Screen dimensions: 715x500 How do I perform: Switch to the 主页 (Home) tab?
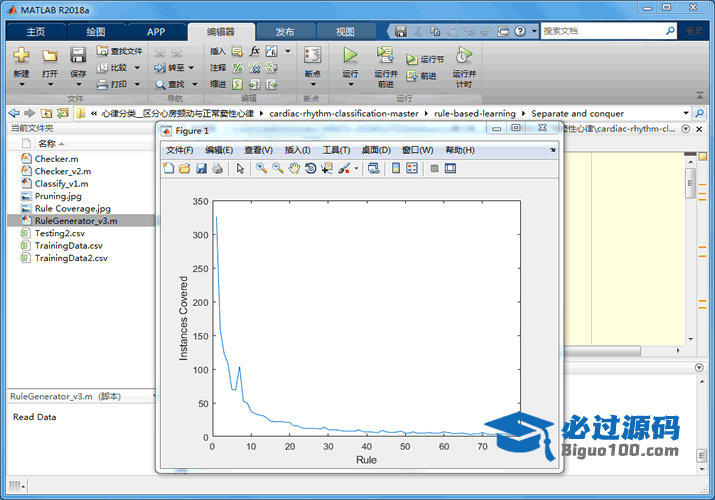[36, 32]
